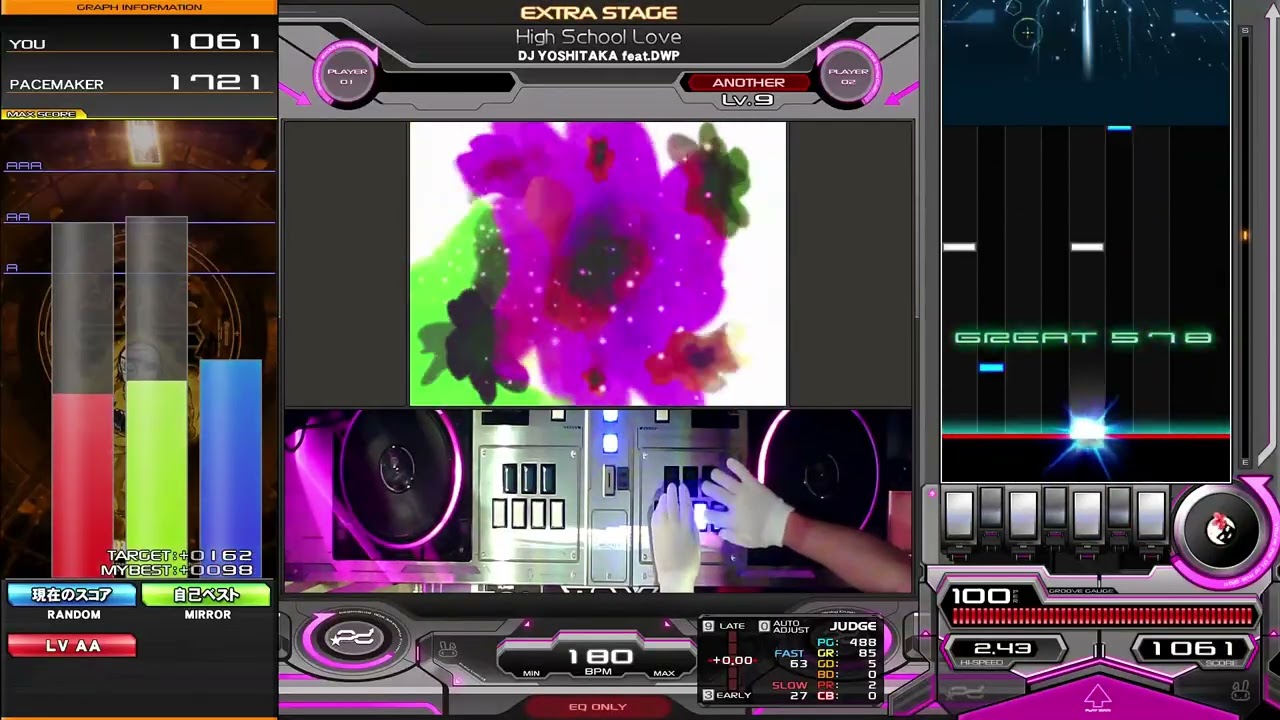
Task: Click the YOU 1061 score row
Action: pyautogui.click(x=138, y=42)
